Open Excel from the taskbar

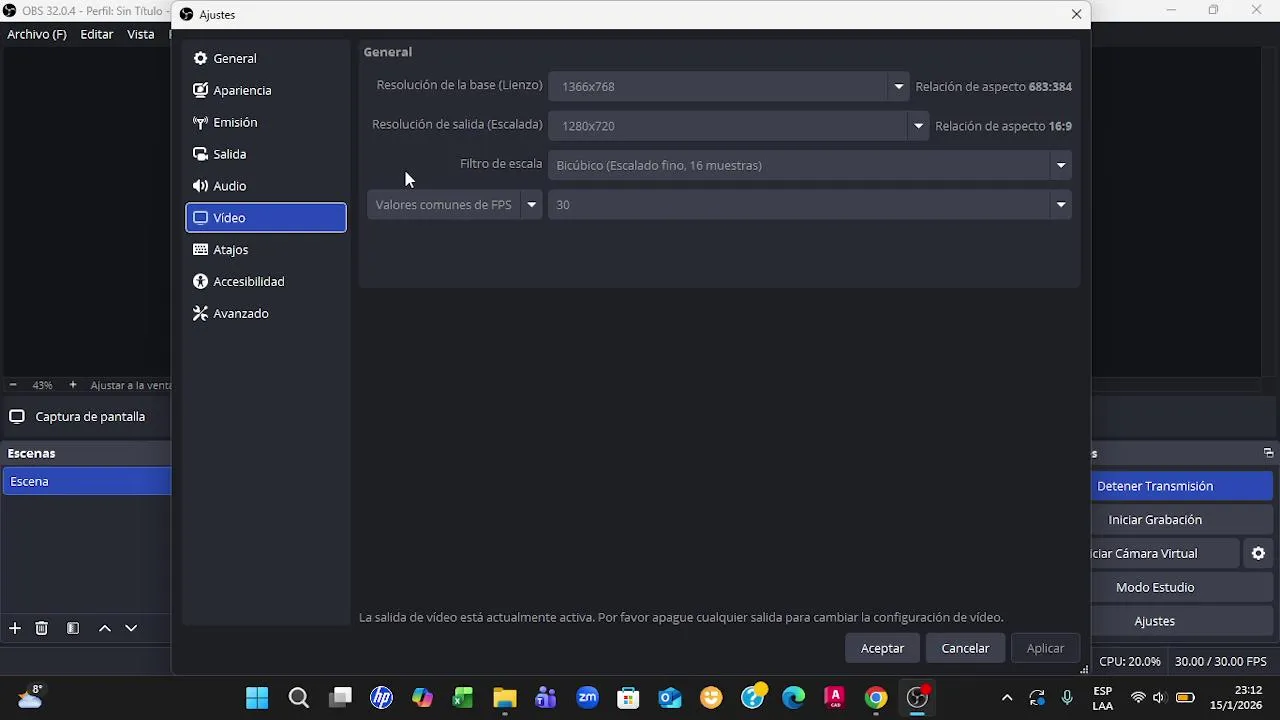tap(463, 698)
